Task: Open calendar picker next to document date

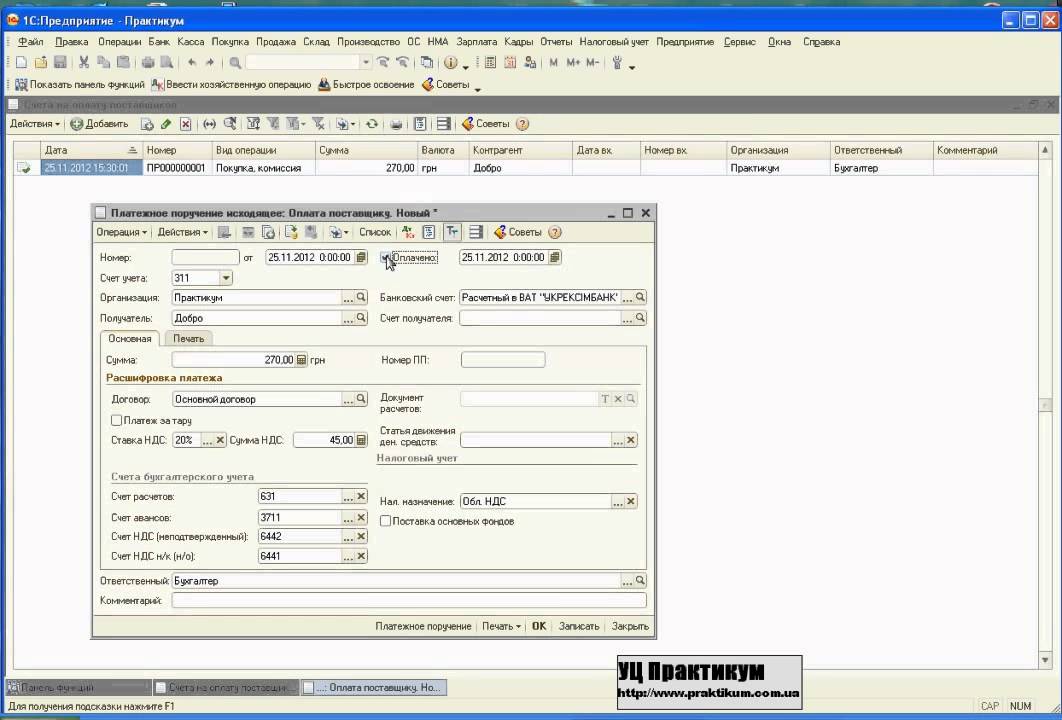Action: click(361, 257)
